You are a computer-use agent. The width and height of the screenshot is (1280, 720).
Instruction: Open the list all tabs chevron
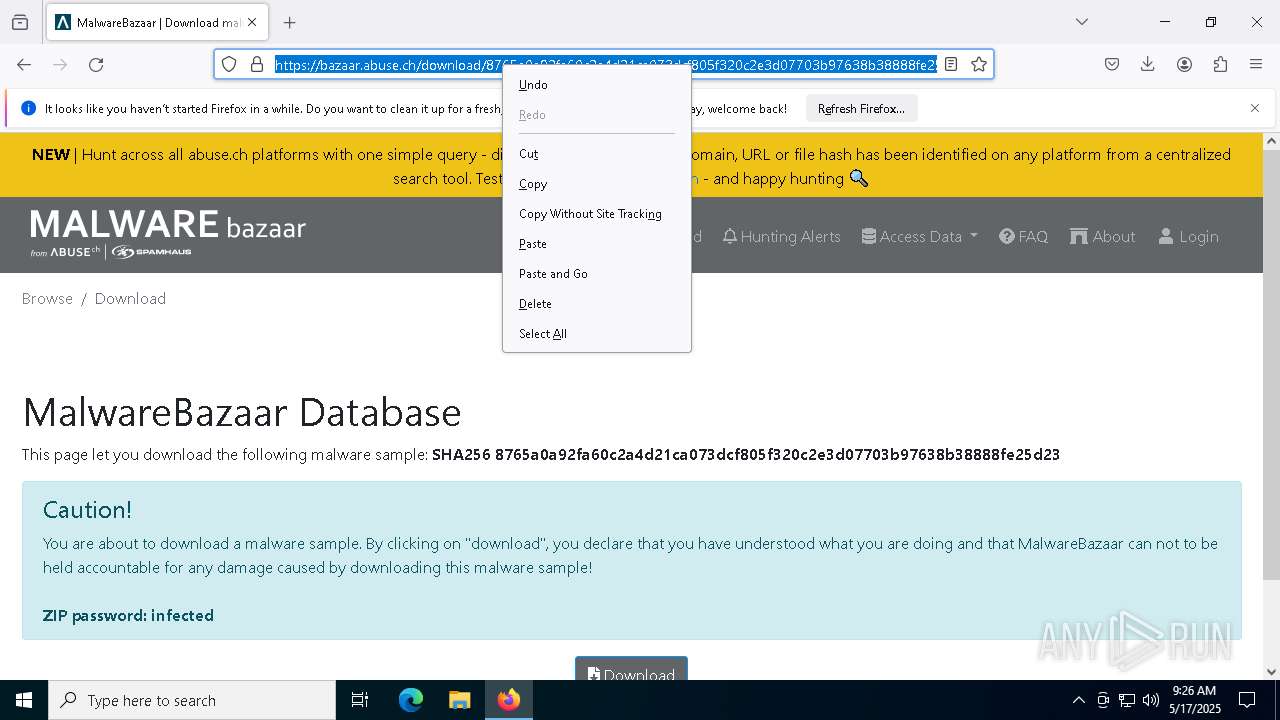(1081, 22)
